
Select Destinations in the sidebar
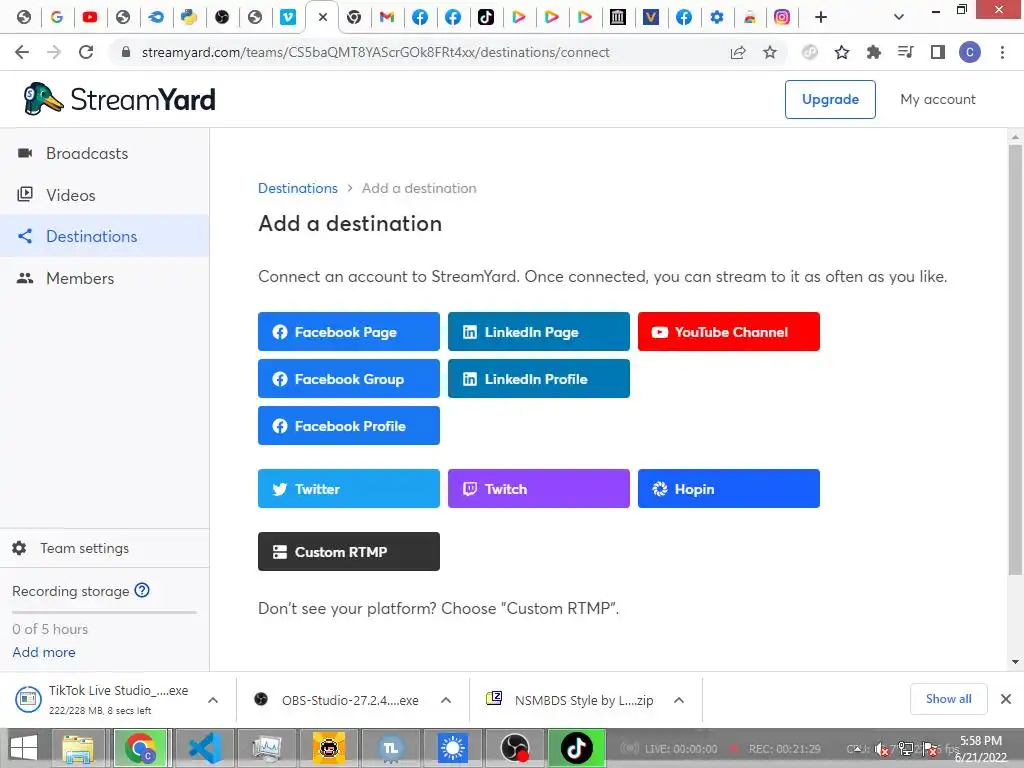coord(104,236)
